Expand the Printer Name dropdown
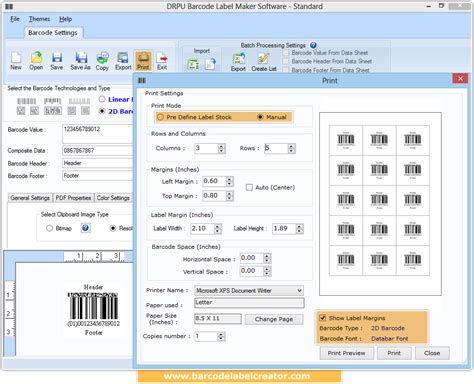 tap(299, 291)
